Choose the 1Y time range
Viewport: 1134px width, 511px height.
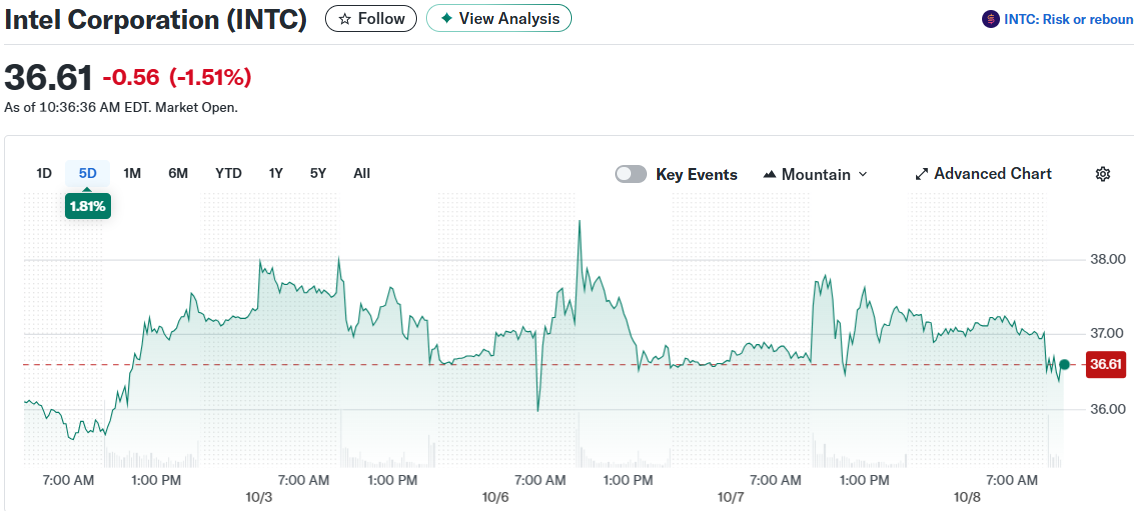[x=276, y=173]
